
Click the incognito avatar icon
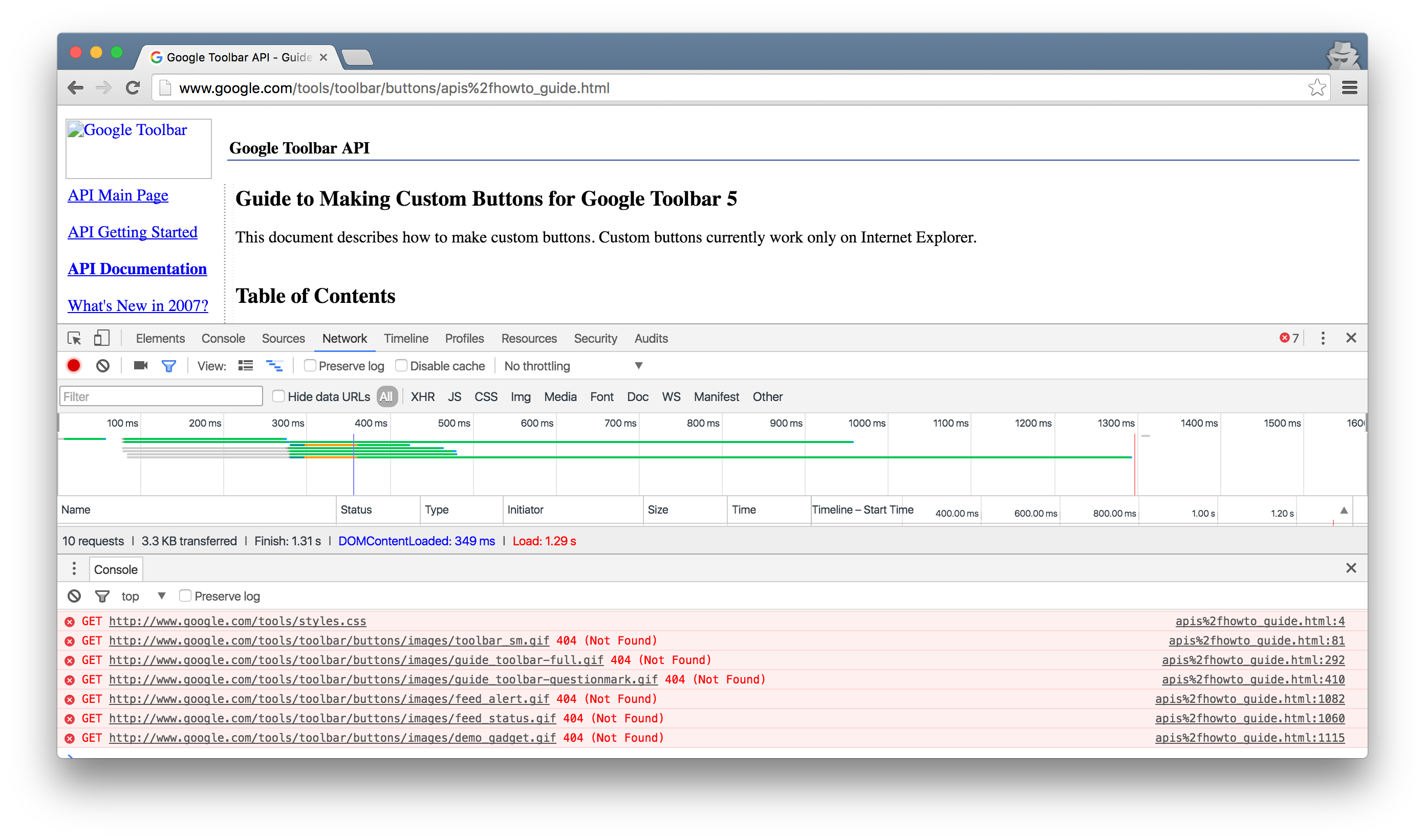tap(1343, 55)
